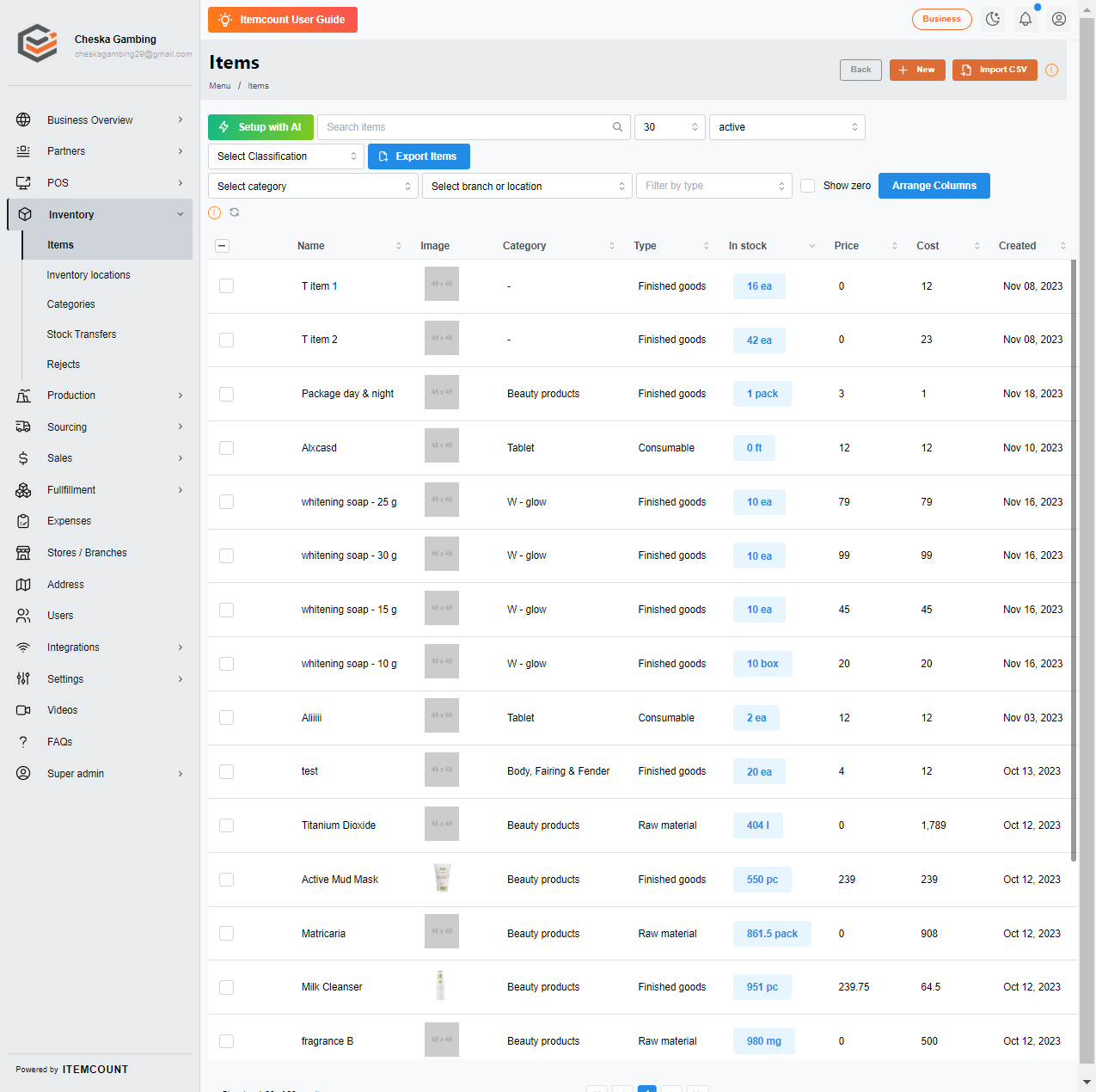Click the Fullfillment boxes icon
The width and height of the screenshot is (1096, 1092).
tap(23, 490)
